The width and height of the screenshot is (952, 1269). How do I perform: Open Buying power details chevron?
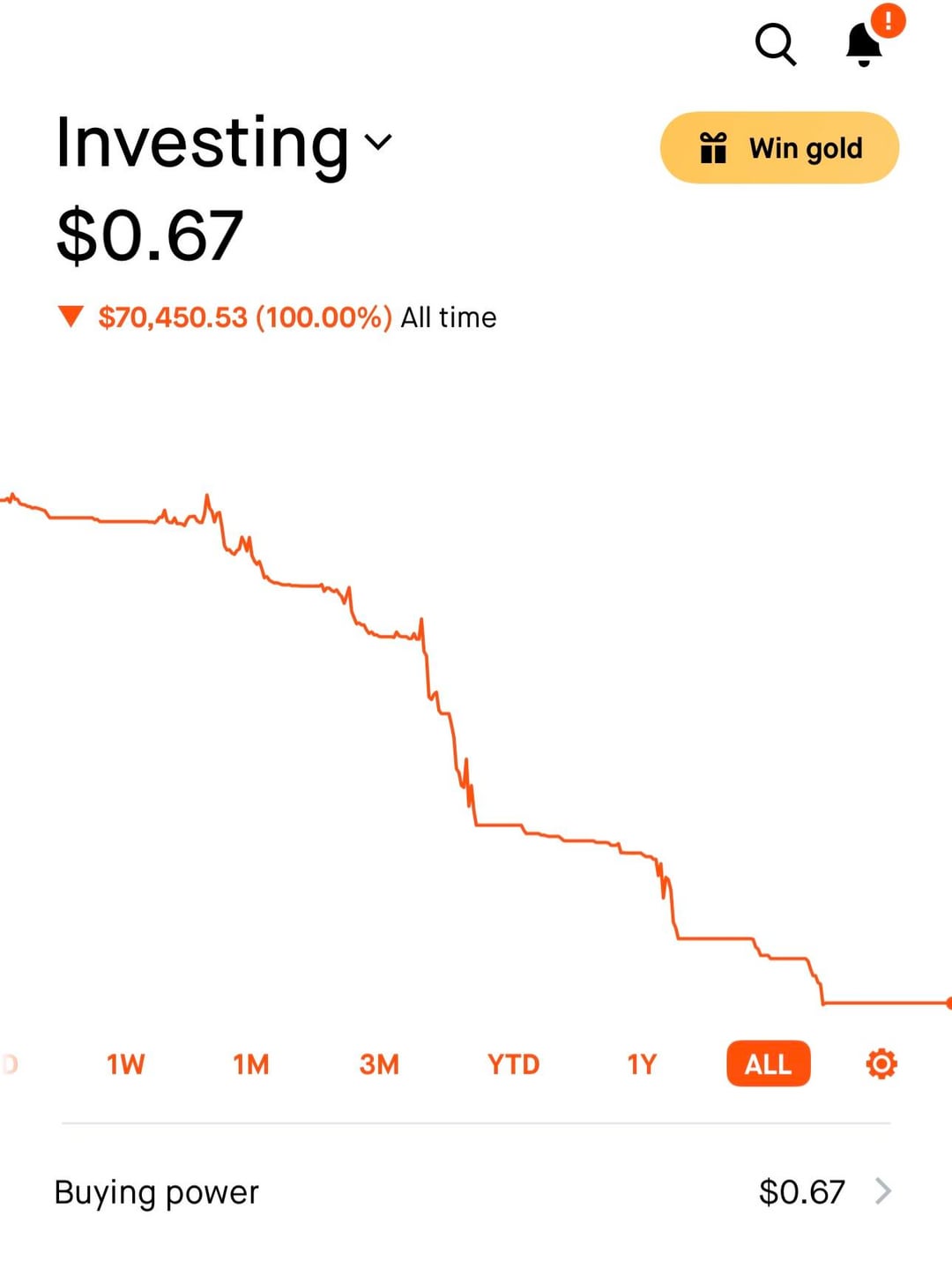[x=882, y=1191]
